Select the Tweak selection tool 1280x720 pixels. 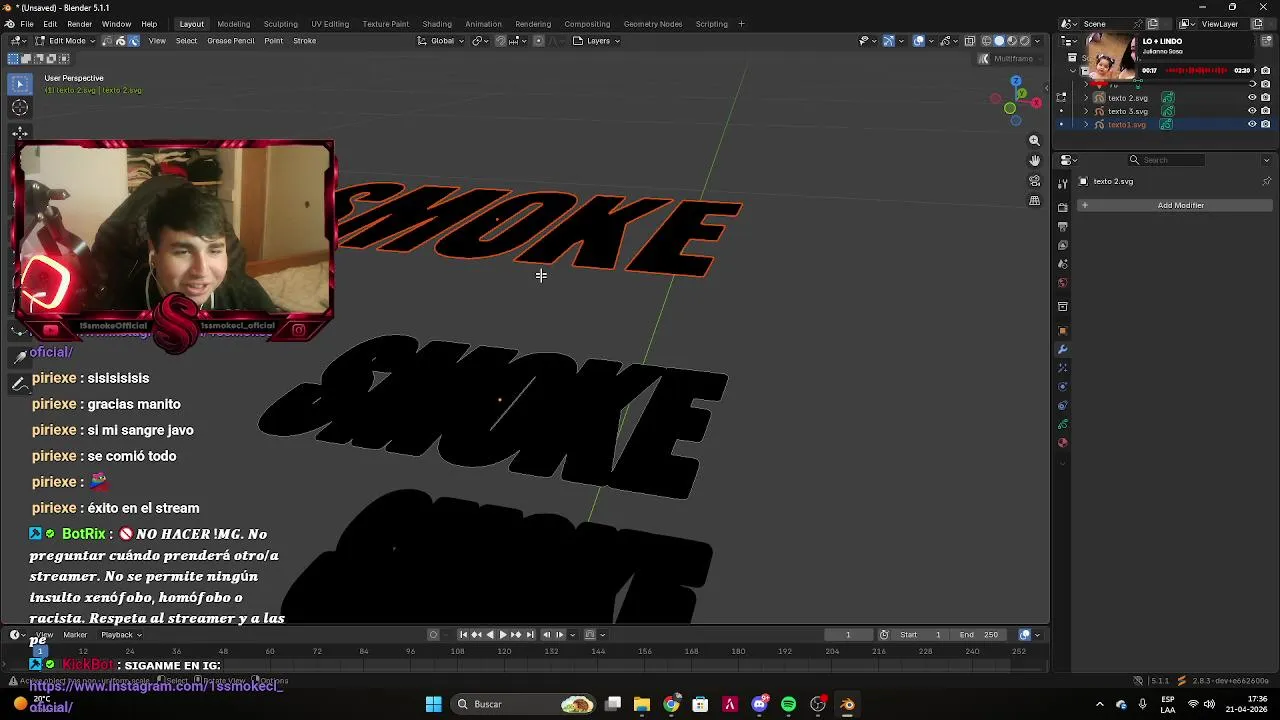coord(20,84)
